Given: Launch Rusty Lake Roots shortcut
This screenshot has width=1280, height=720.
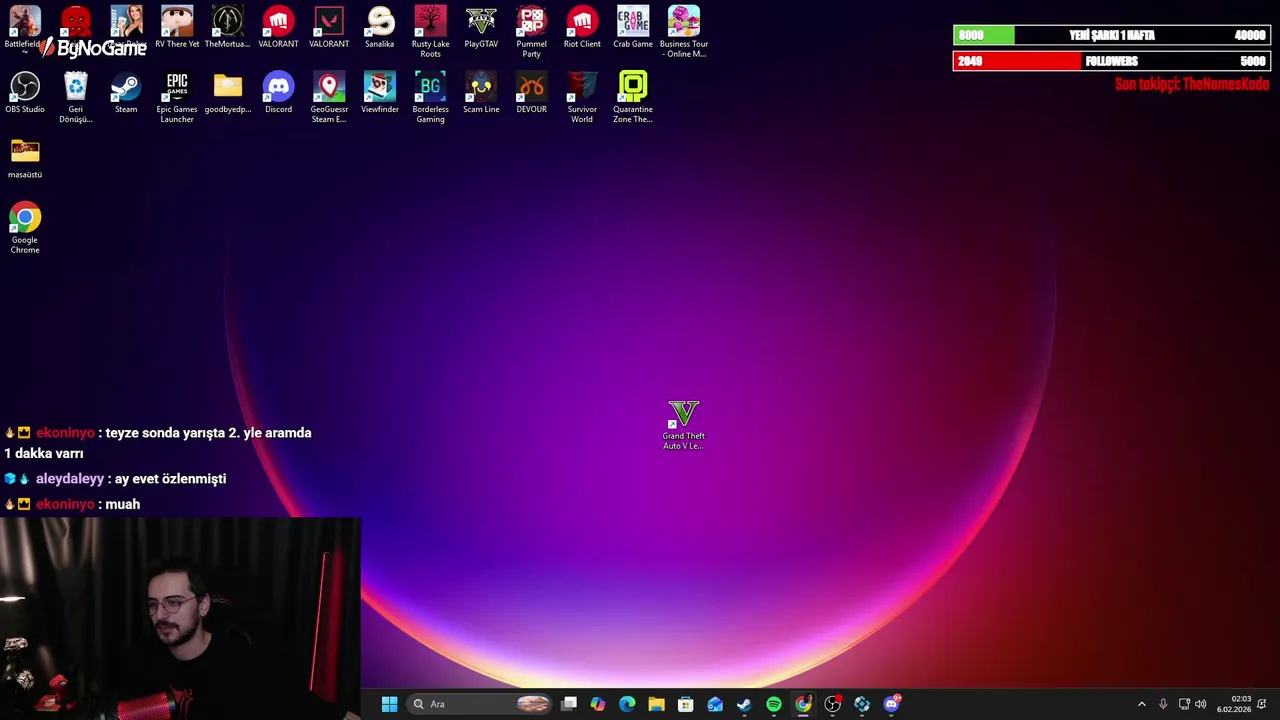Looking at the screenshot, I should click(430, 32).
